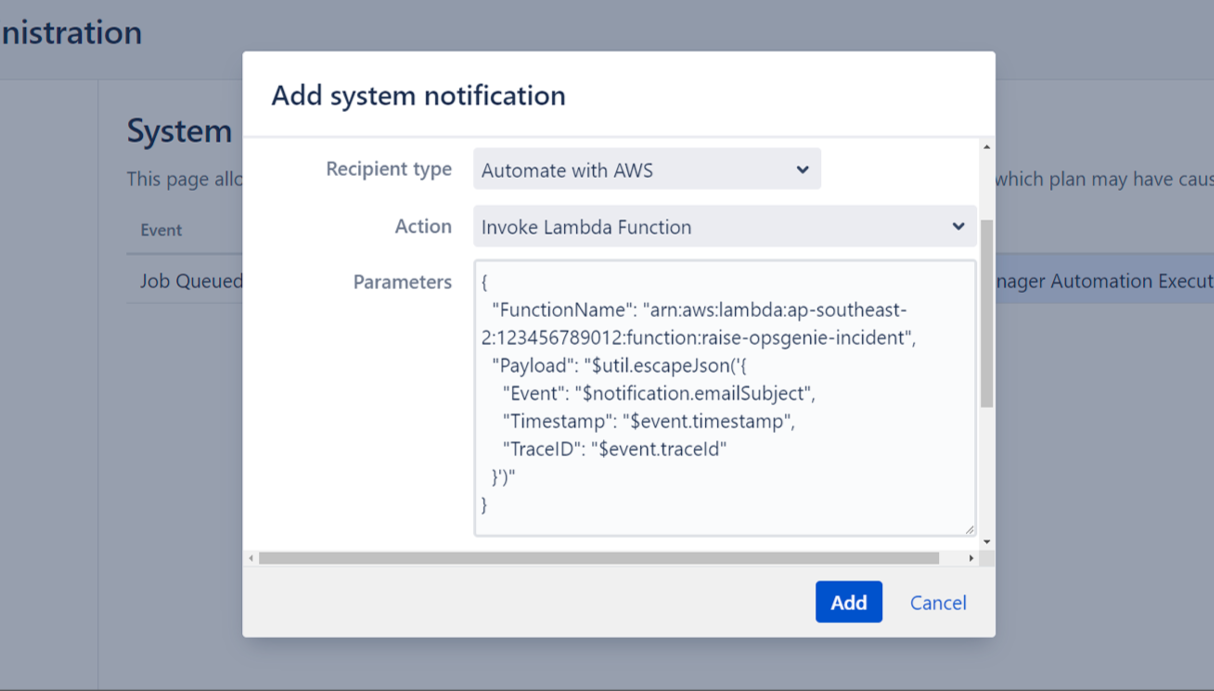Click the 'Recipient type' field label
Viewport: 1214px width, 691px height.
[388, 169]
